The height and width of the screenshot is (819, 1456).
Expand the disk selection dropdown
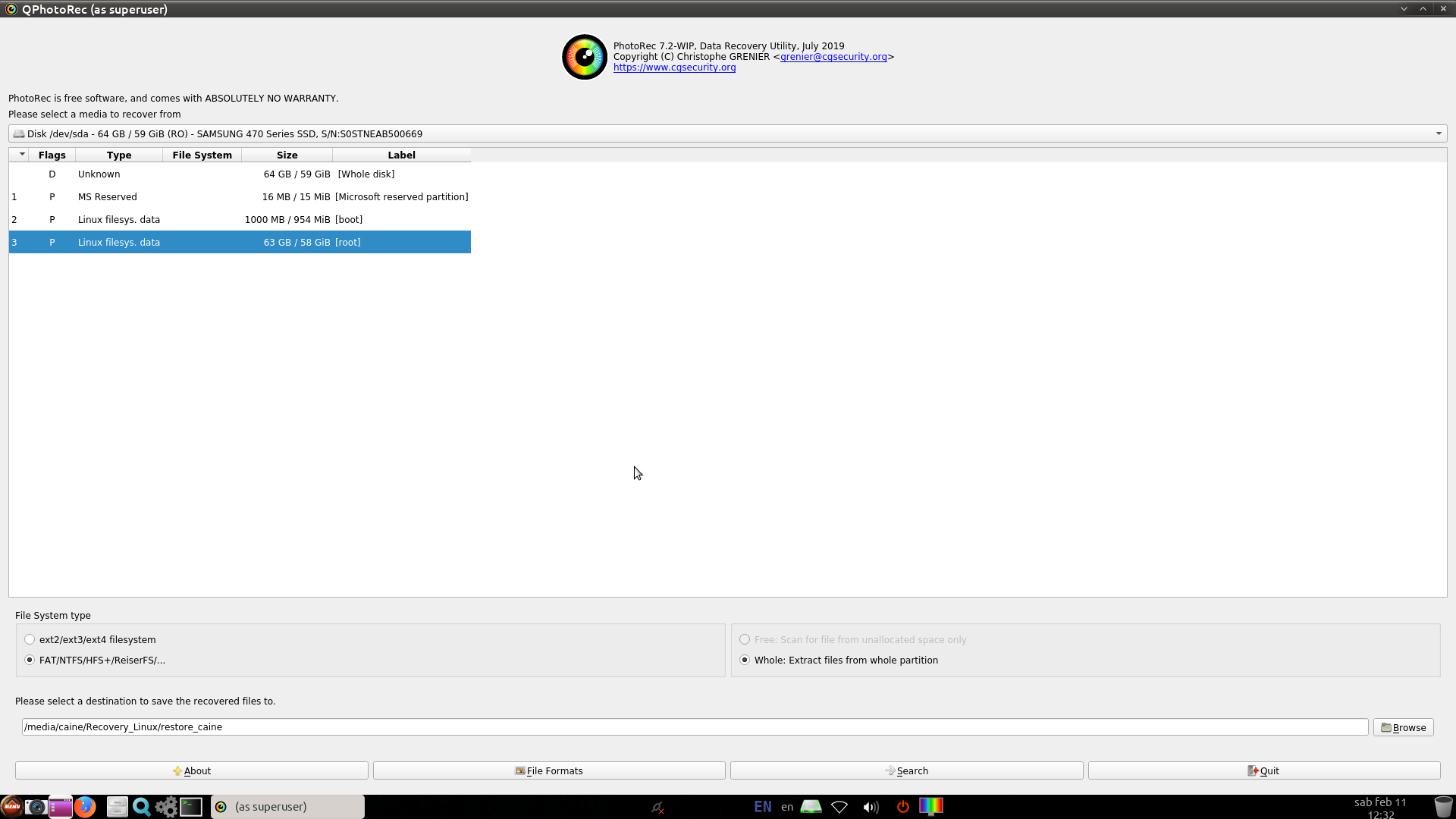point(1438,133)
